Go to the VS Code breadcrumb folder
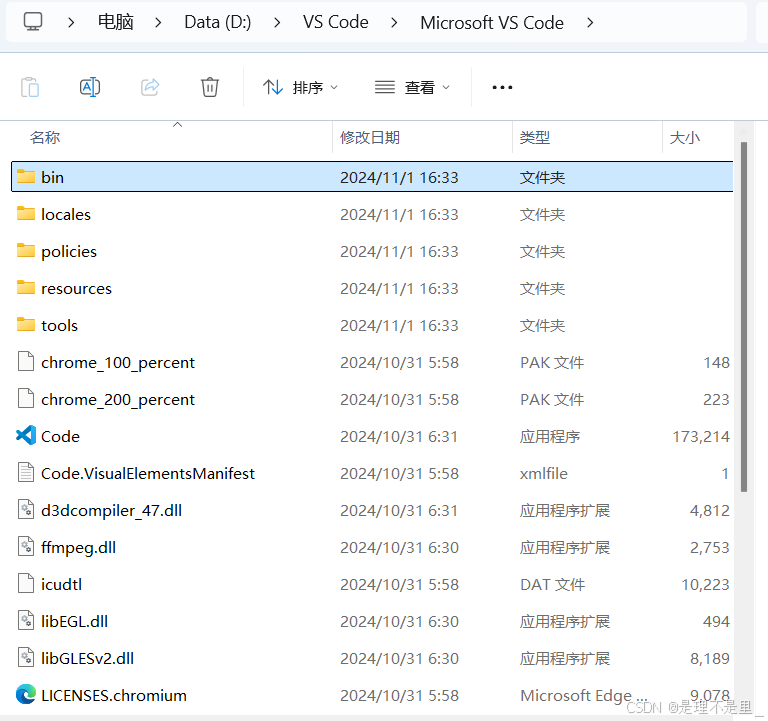This screenshot has width=768, height=721. click(336, 23)
